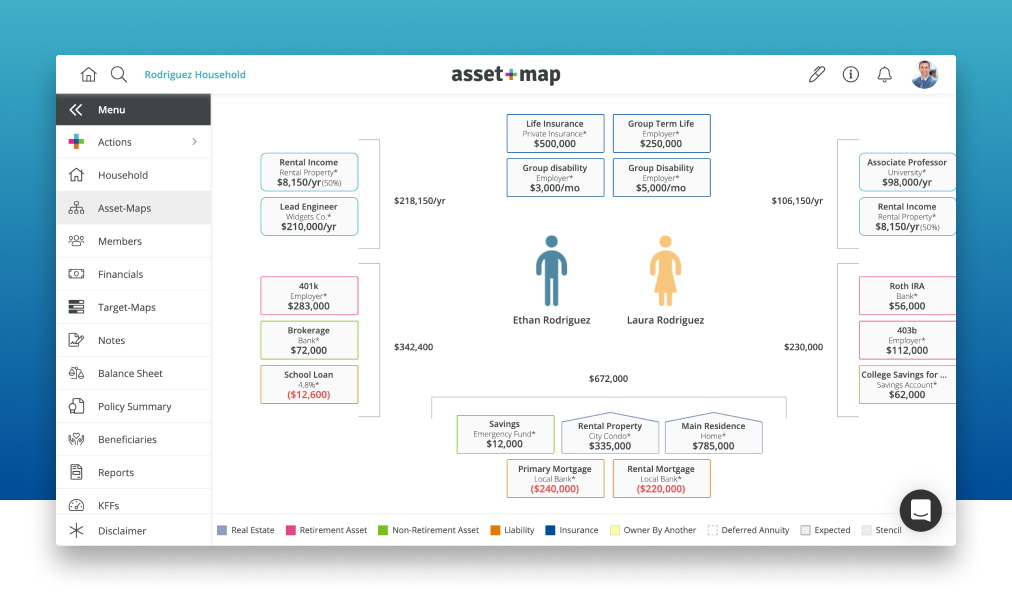Select Asset-Maps in sidebar

tap(134, 208)
